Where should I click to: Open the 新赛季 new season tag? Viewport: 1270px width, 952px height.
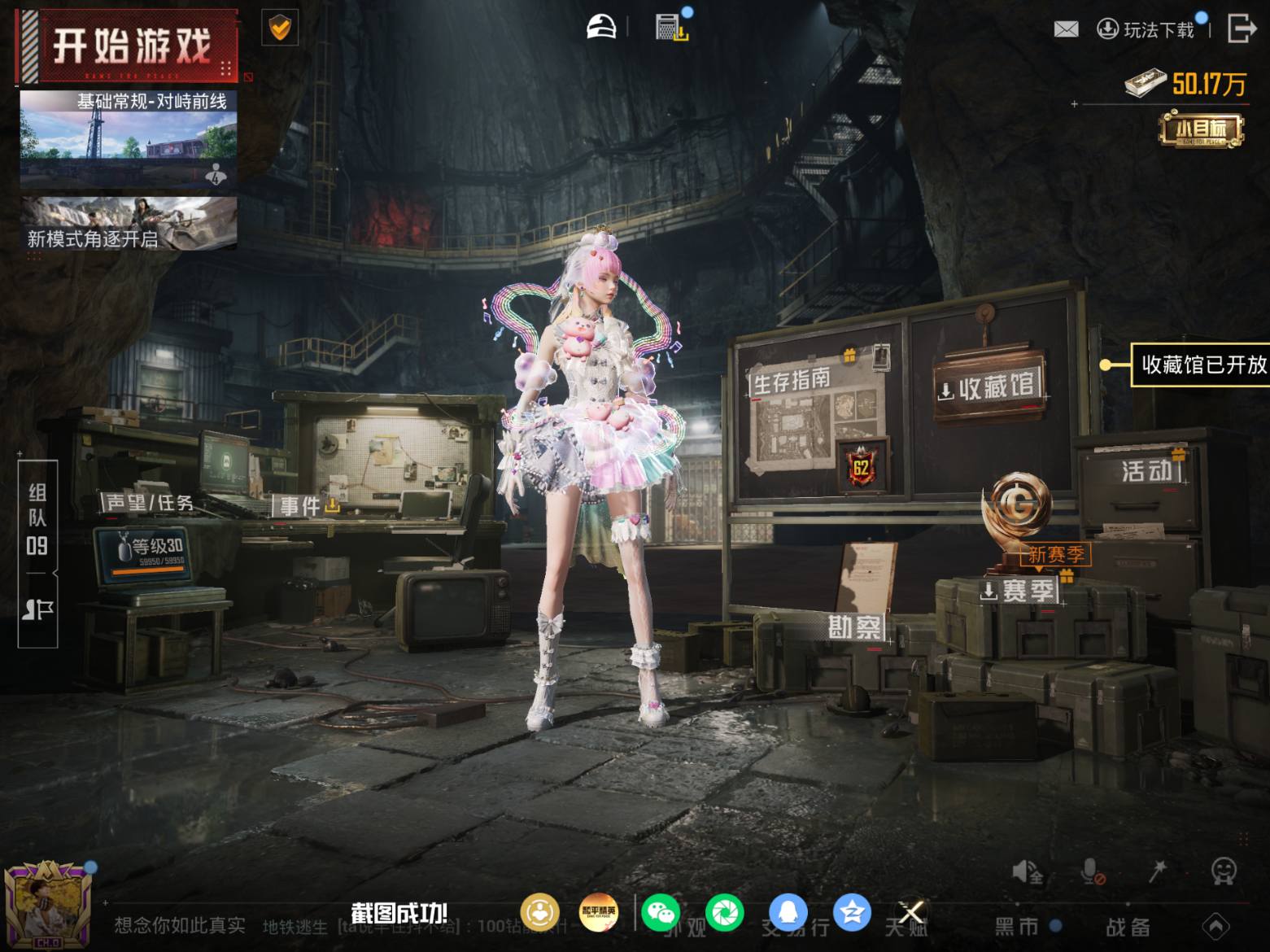pos(1055,555)
